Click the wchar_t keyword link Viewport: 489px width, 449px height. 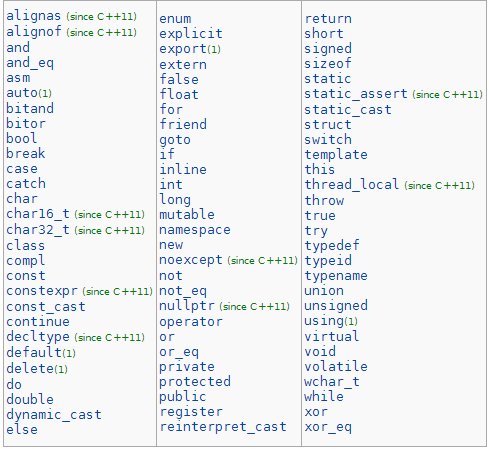pos(332,382)
